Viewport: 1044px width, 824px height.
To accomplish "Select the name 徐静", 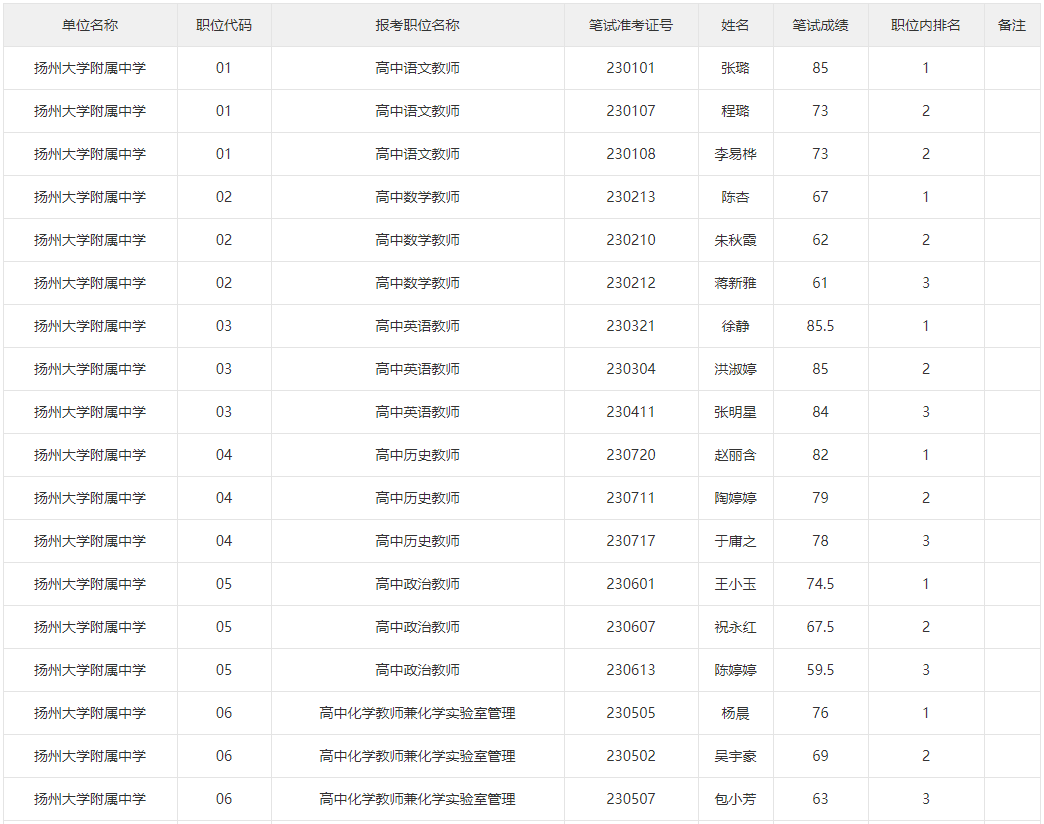I will coord(735,326).
